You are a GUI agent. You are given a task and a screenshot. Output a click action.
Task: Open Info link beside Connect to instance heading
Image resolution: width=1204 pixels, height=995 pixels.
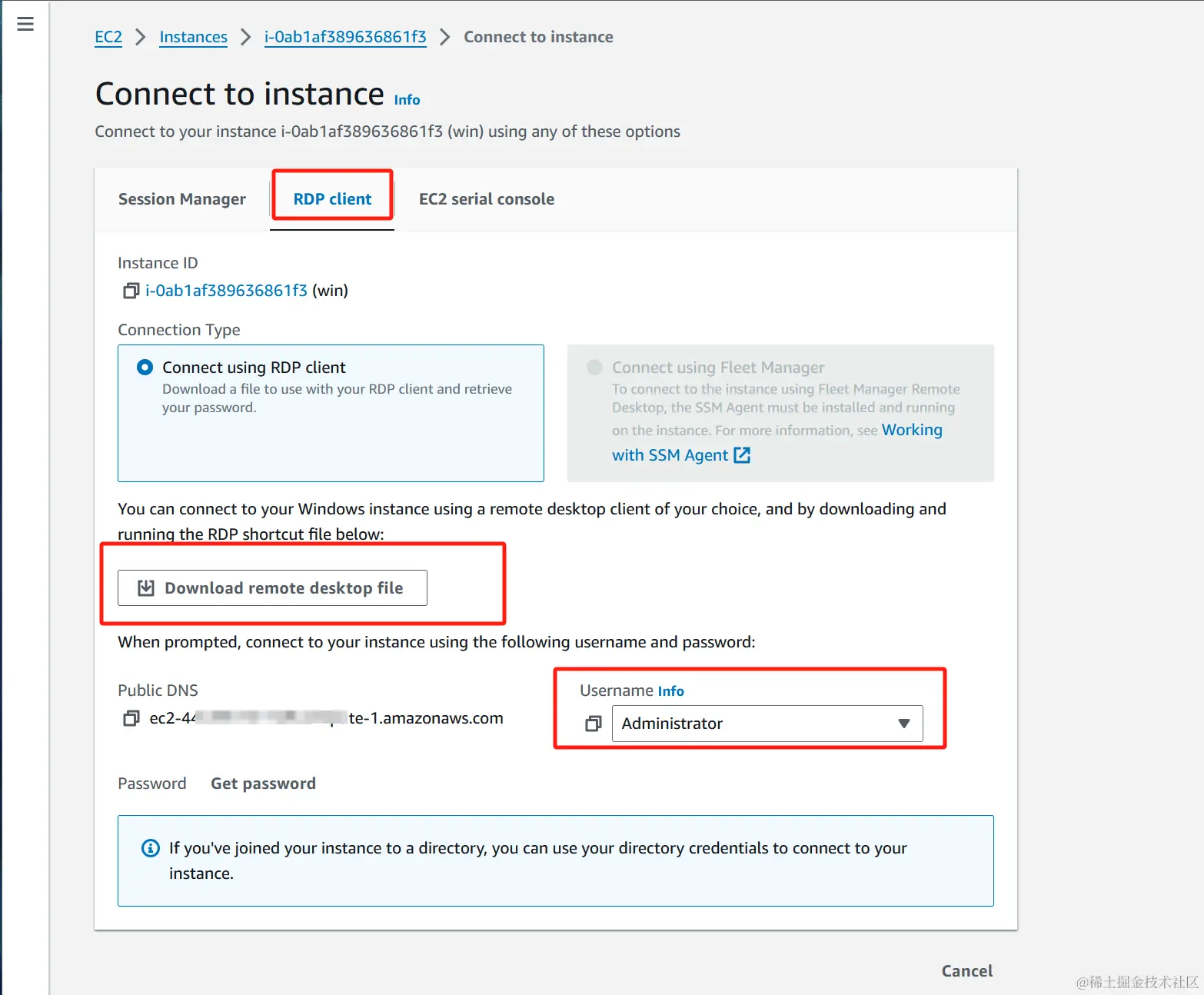[x=407, y=100]
